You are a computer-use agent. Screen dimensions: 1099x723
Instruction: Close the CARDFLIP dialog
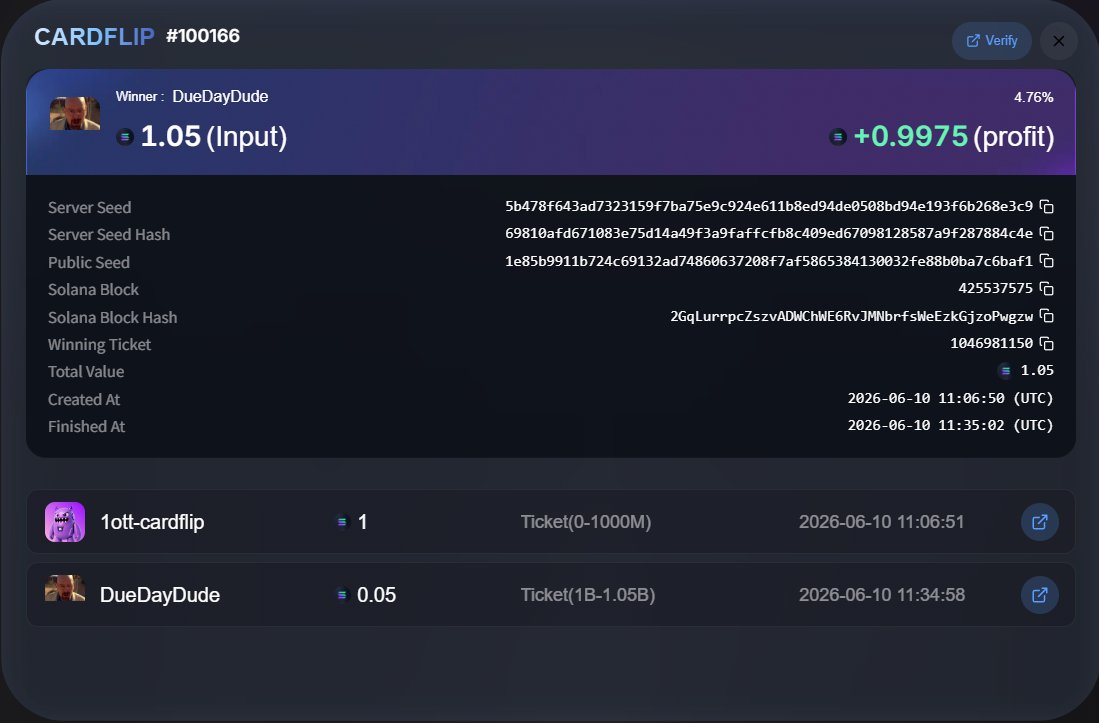1058,41
